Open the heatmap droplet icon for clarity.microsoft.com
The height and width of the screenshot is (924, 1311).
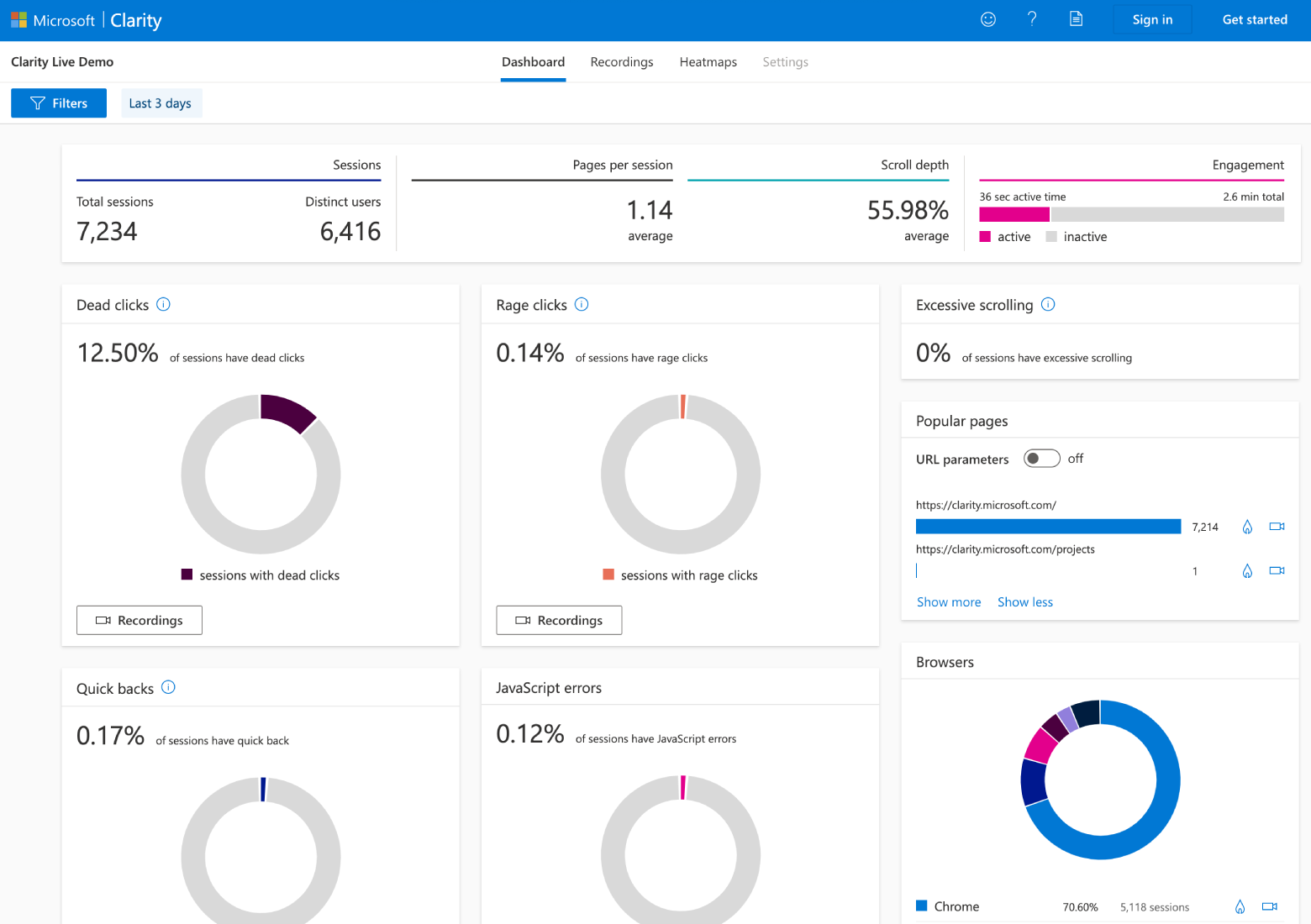(x=1247, y=527)
